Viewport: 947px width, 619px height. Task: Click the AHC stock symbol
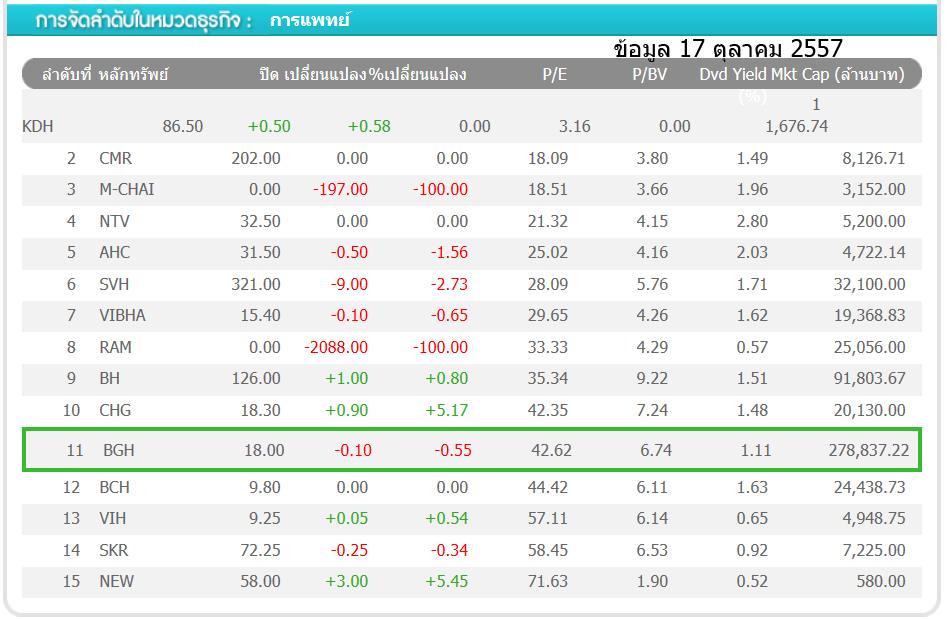point(114,252)
